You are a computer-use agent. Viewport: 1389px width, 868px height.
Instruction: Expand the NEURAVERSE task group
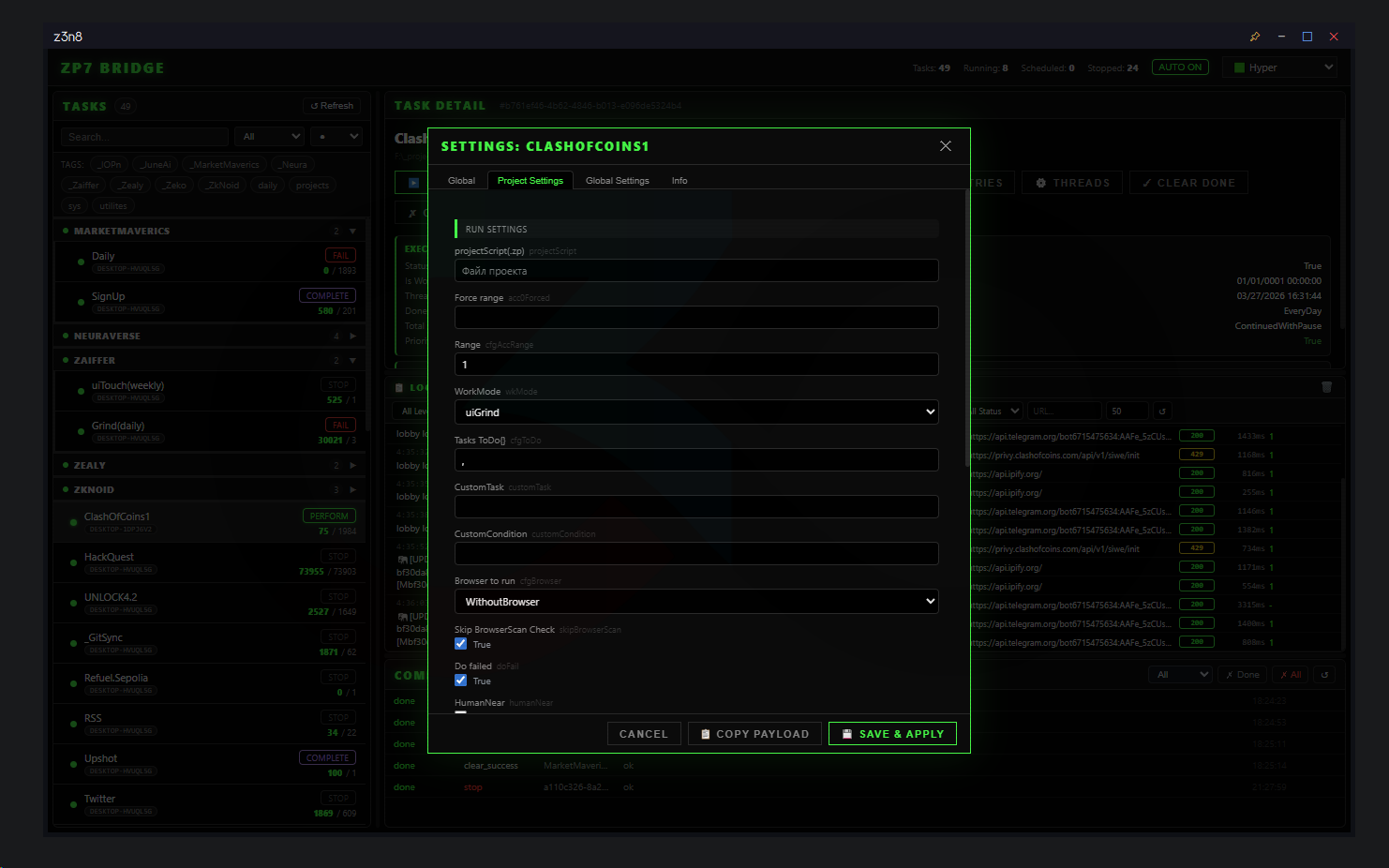[x=352, y=336]
